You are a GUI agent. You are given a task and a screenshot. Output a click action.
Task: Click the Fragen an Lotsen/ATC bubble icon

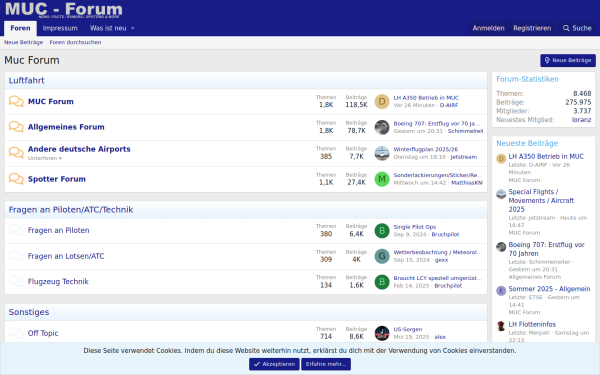(16, 256)
